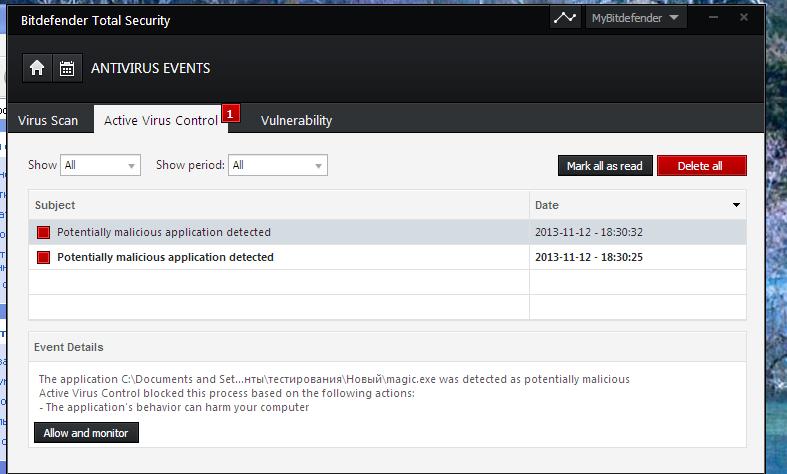Close the Bitdefender Total Security window
This screenshot has height=474, width=787.
point(744,18)
